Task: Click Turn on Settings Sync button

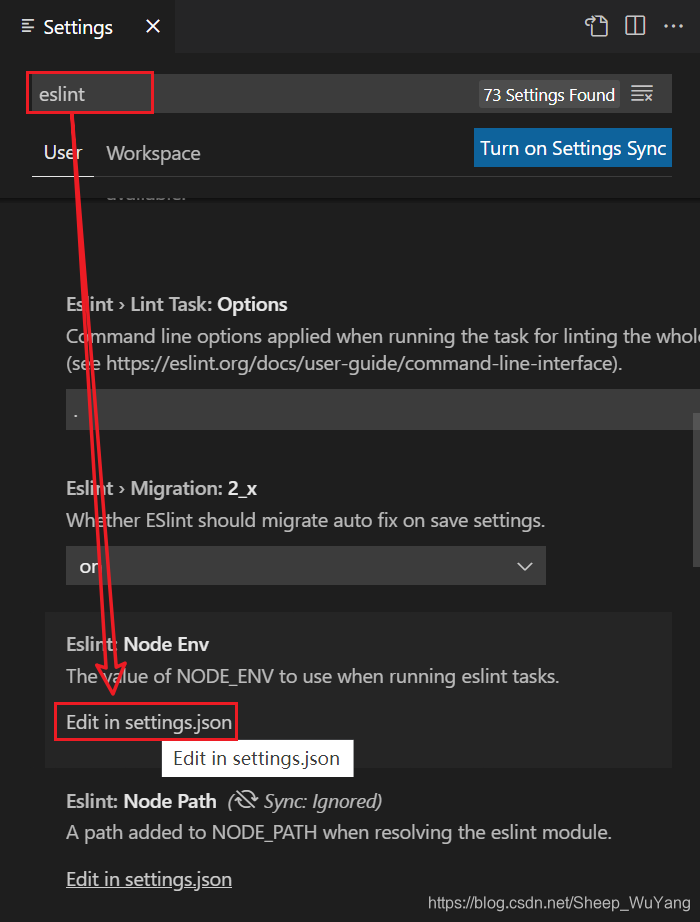Action: [x=573, y=148]
